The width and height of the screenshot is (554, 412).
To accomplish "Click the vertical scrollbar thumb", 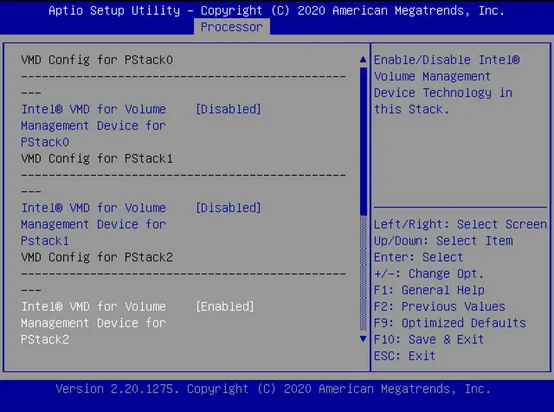I will tap(363, 141).
